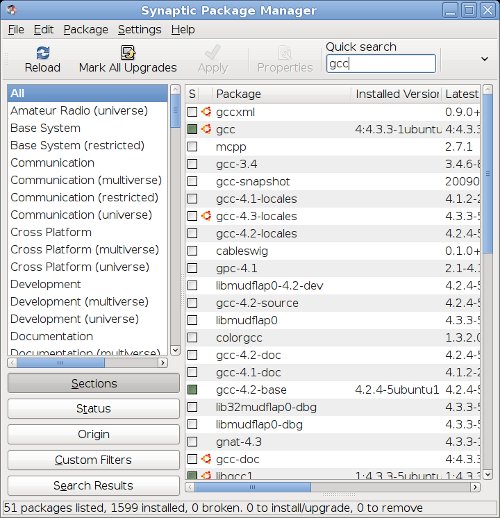500x518 pixels.
Task: Open the Edit menu
Action: click(43, 30)
